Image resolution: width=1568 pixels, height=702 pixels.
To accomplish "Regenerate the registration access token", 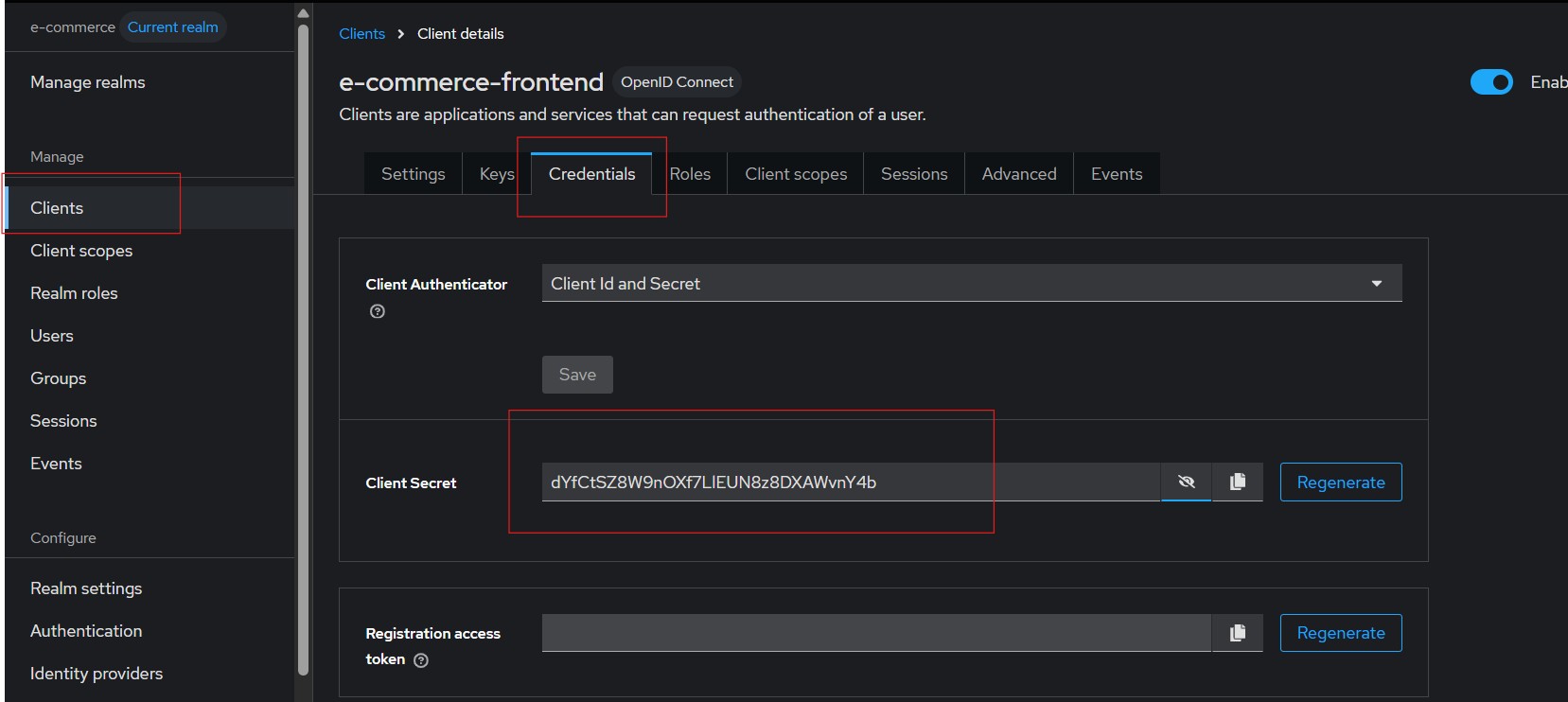I will pyautogui.click(x=1340, y=633).
